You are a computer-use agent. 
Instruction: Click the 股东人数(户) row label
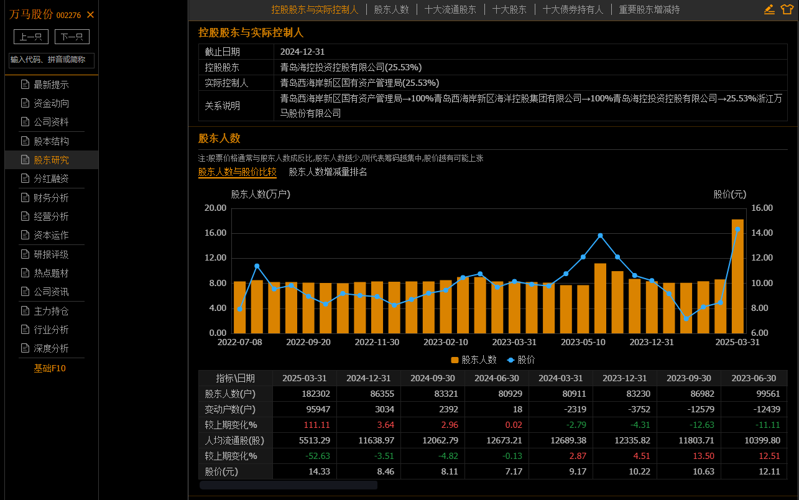click(x=230, y=393)
